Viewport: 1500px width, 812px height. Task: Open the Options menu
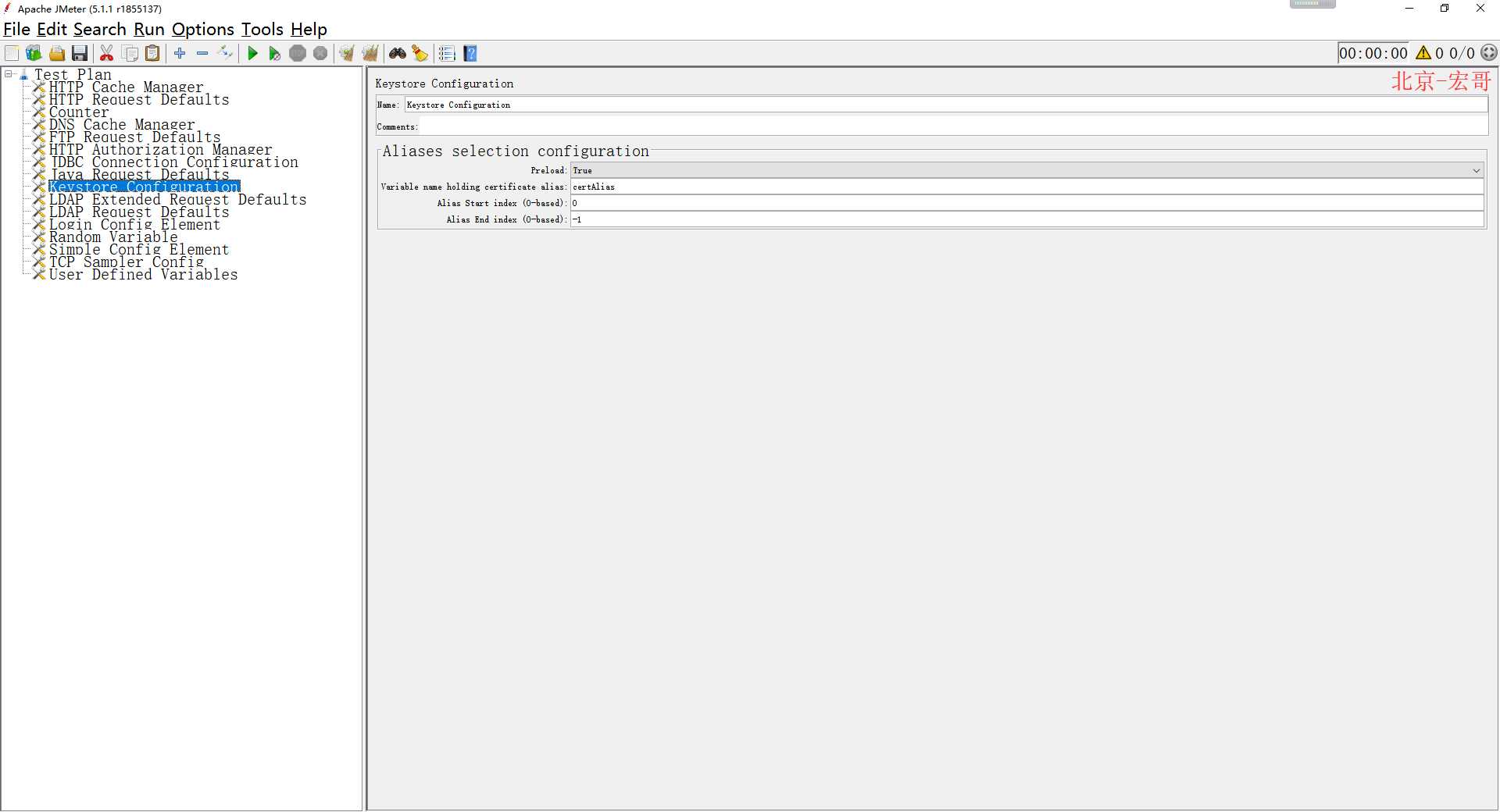202,30
